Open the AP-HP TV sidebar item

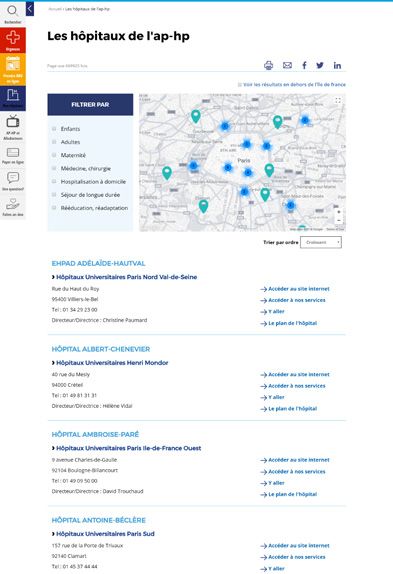pos(13,127)
